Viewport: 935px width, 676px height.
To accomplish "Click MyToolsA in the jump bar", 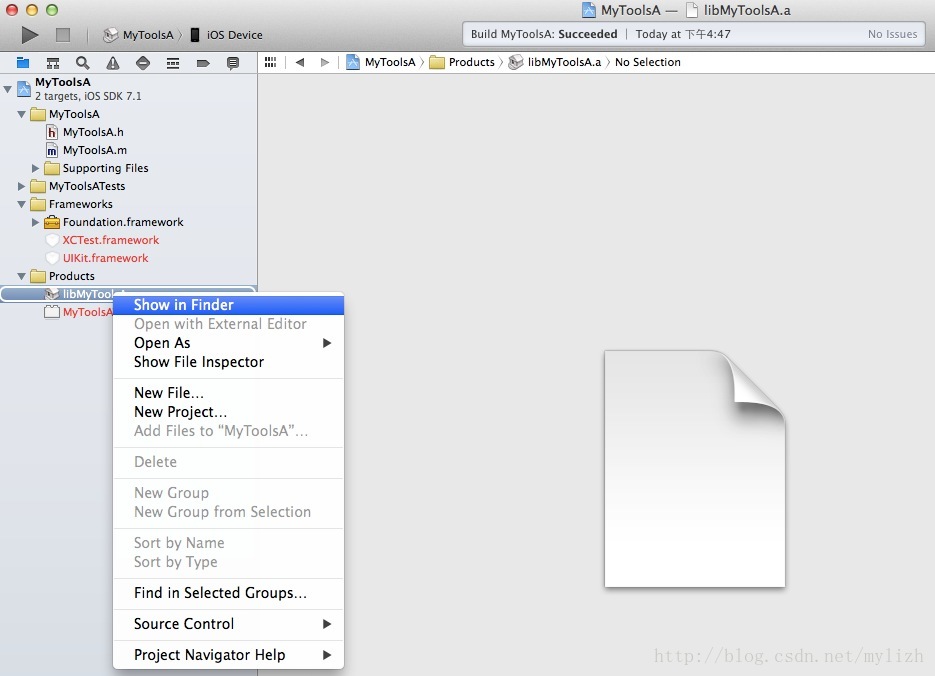I will pos(381,62).
